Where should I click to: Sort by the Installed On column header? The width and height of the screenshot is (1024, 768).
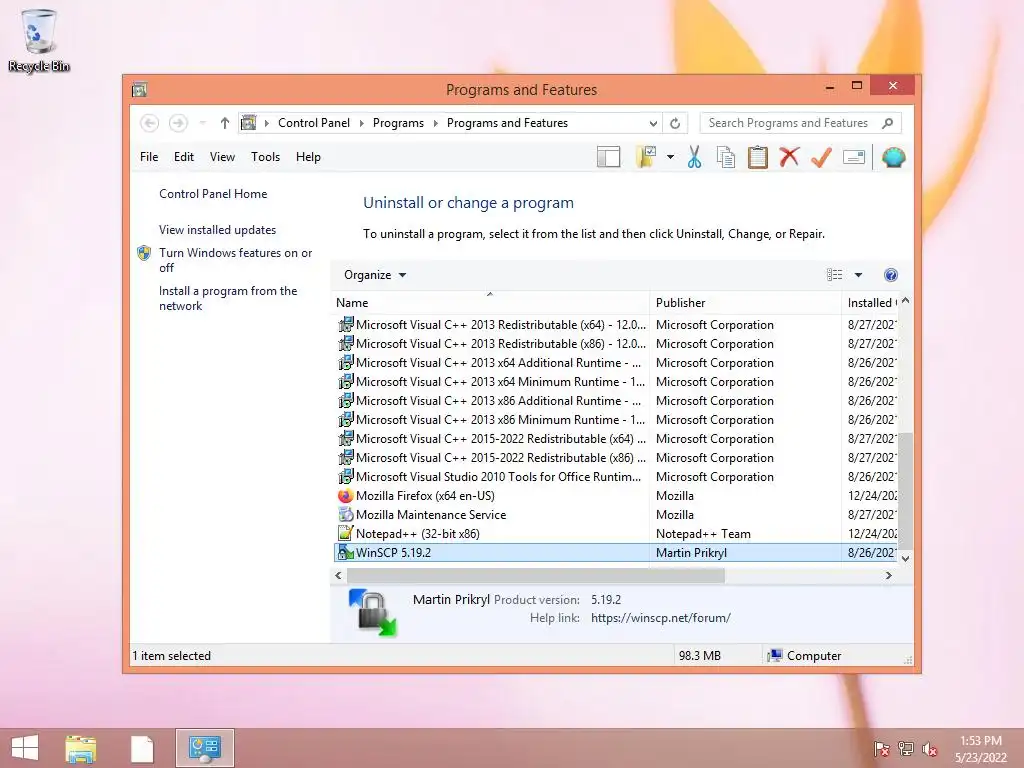tap(869, 302)
